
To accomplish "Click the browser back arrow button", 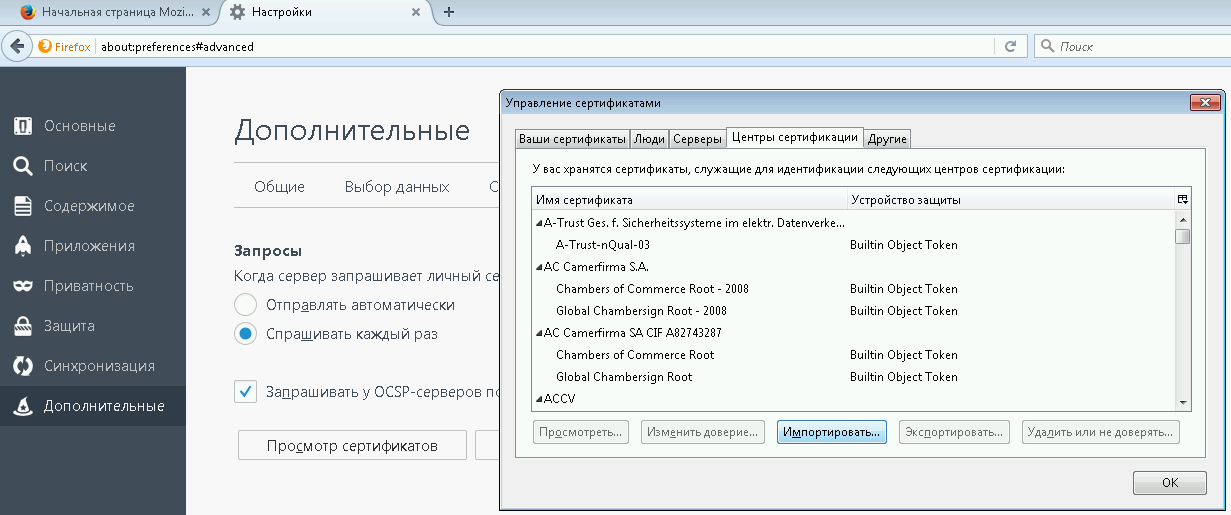I will point(17,46).
